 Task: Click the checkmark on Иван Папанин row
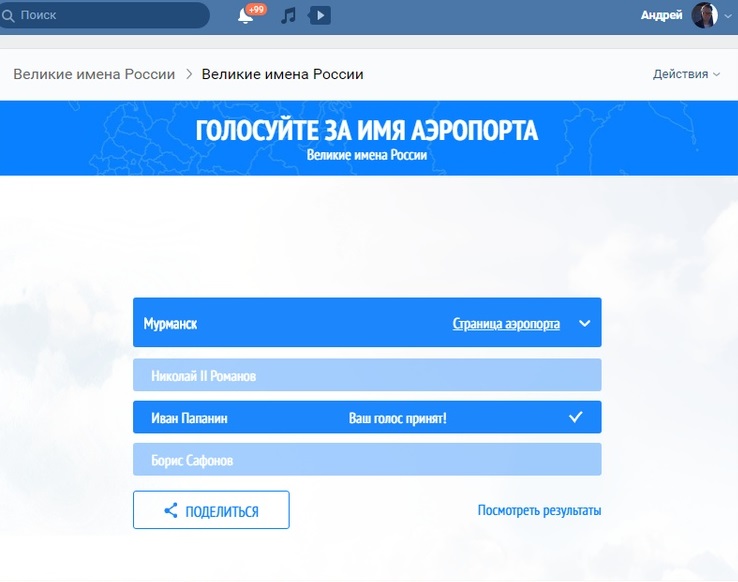pyautogui.click(x=576, y=417)
